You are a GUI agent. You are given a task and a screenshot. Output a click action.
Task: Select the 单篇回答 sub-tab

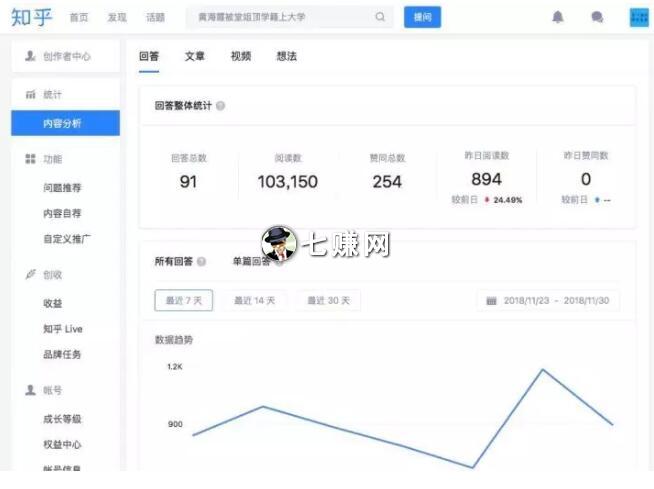click(x=252, y=262)
